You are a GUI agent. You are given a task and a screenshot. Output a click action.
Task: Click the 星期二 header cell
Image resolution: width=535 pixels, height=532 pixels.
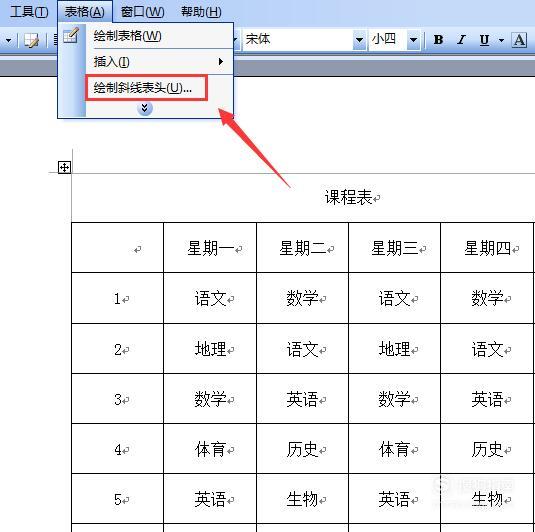302,248
